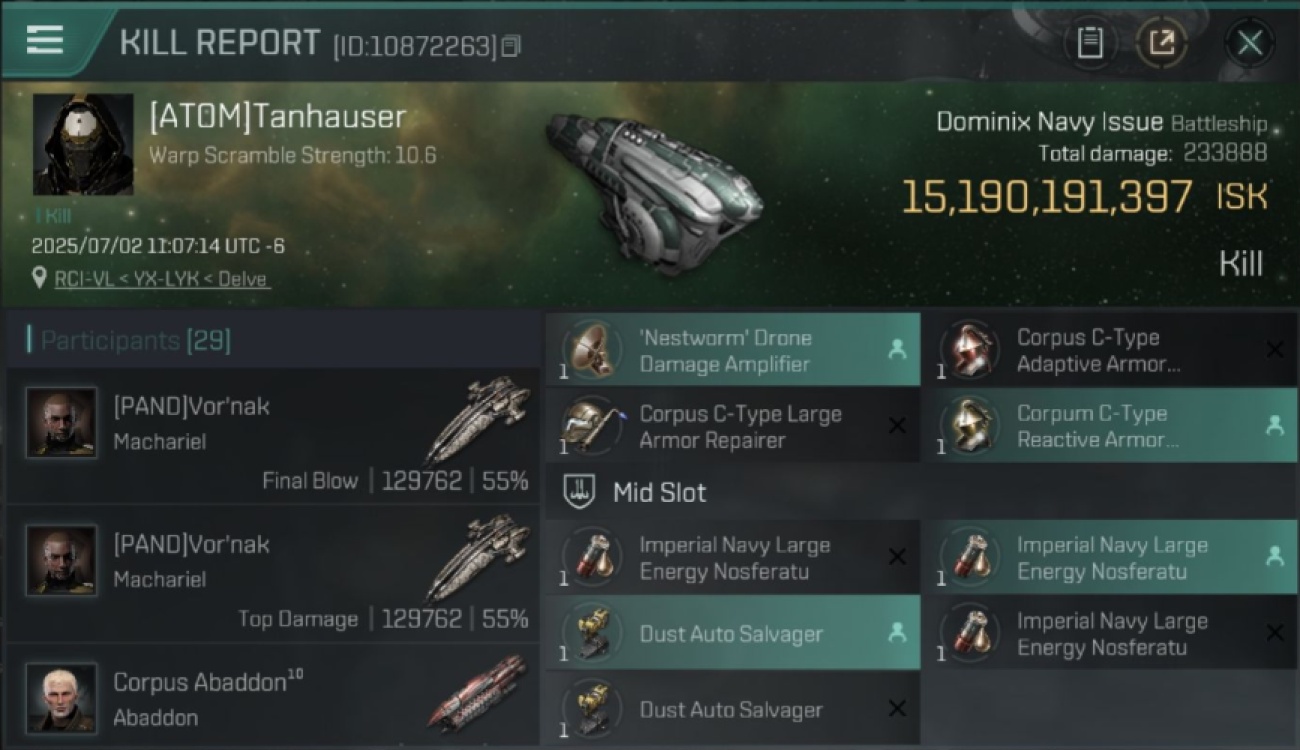Select Corpus C-Type Large Armor Repairer icon
This screenshot has width=1300, height=750.
point(592,426)
